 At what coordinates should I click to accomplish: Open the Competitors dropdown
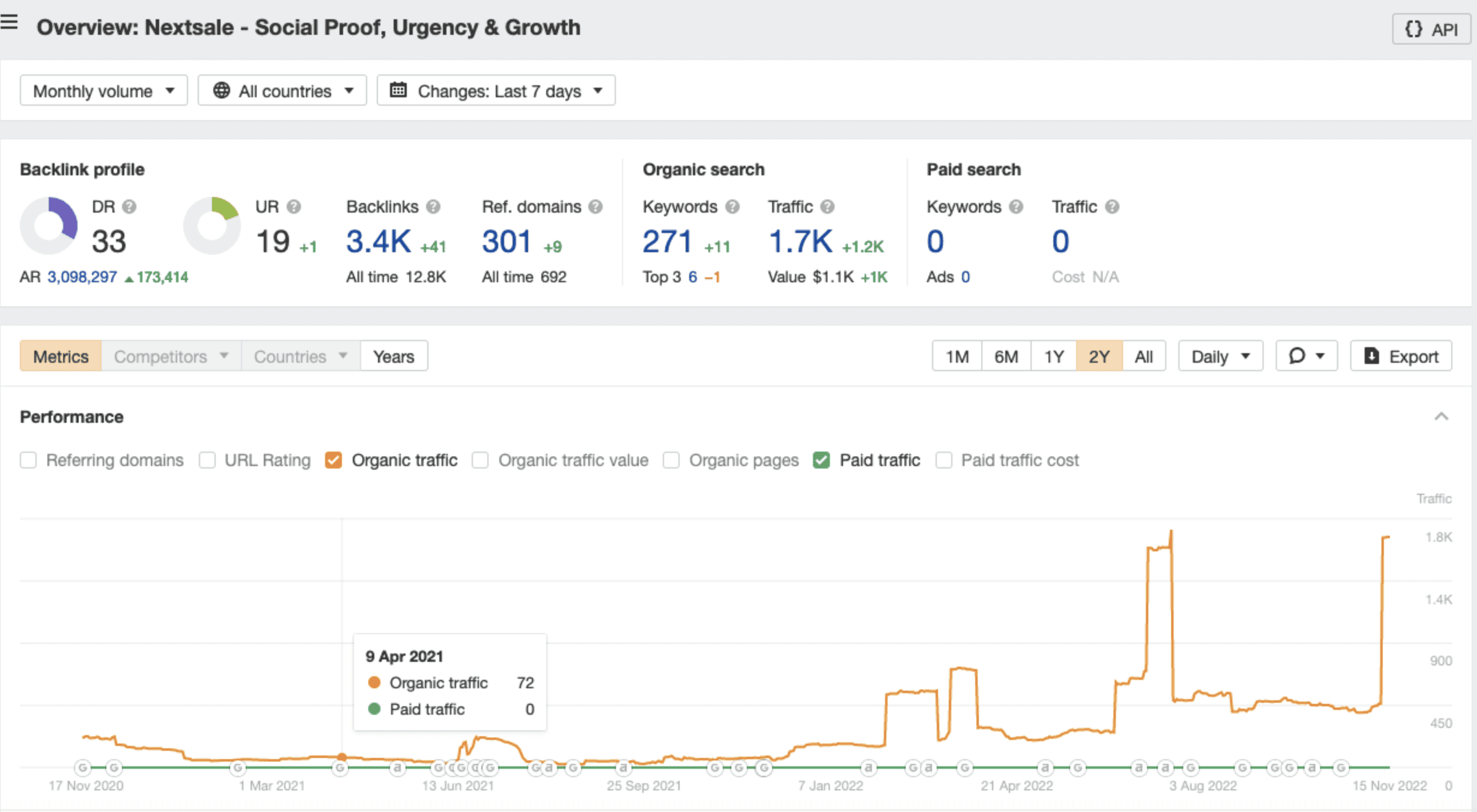click(x=170, y=356)
